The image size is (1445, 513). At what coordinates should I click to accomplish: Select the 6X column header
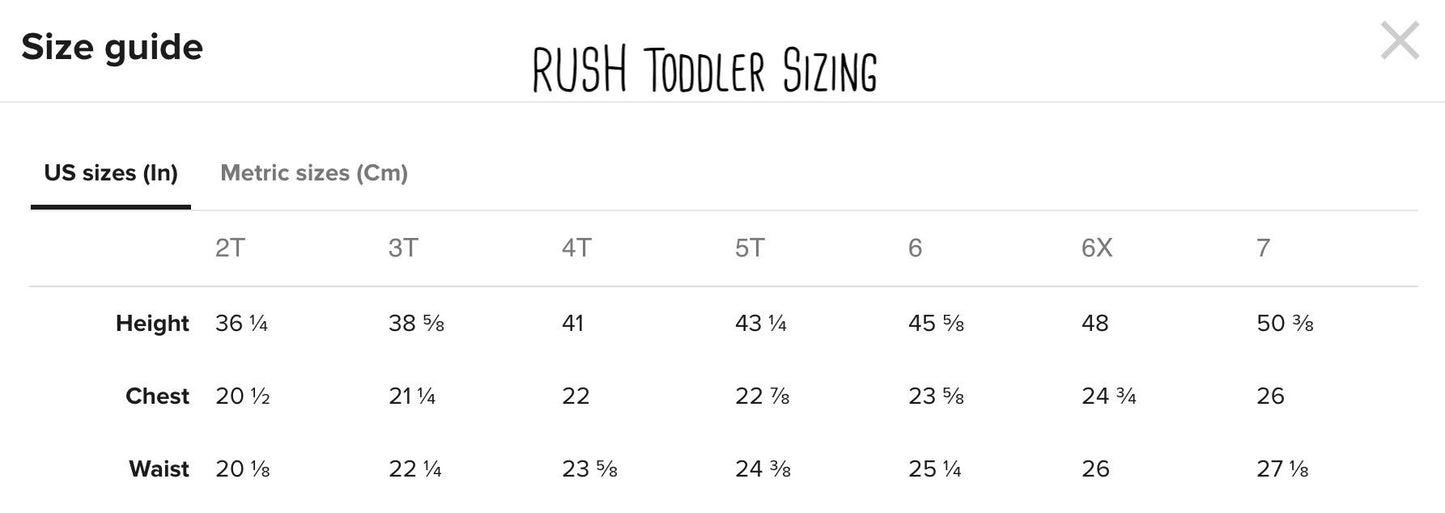(x=1097, y=248)
